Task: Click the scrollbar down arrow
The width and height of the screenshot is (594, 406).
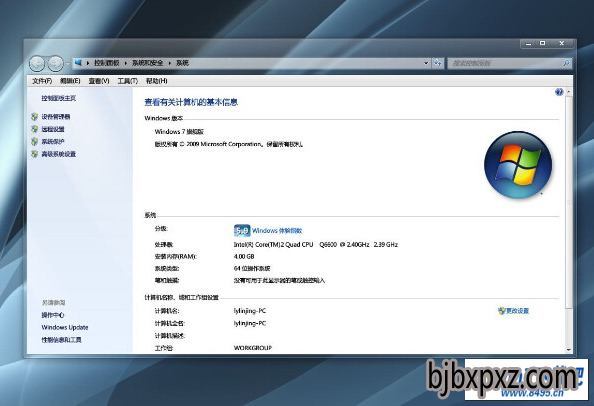Action: [569, 350]
